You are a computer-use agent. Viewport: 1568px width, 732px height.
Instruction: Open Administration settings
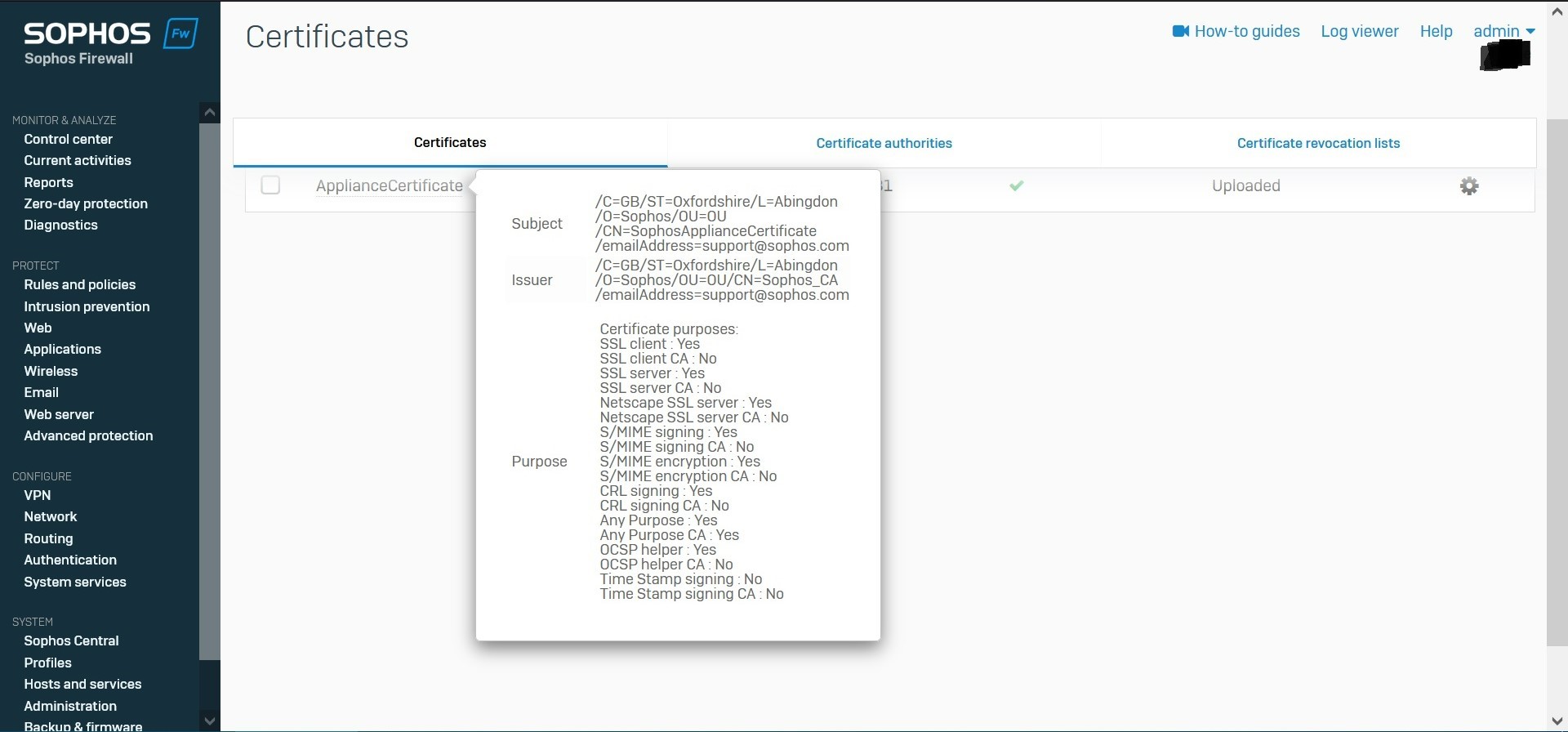tap(70, 706)
